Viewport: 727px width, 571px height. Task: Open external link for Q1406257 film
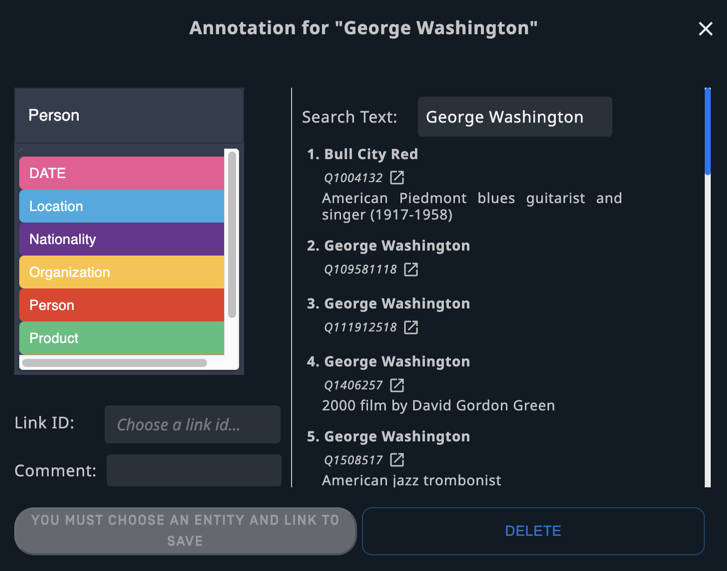coord(397,385)
